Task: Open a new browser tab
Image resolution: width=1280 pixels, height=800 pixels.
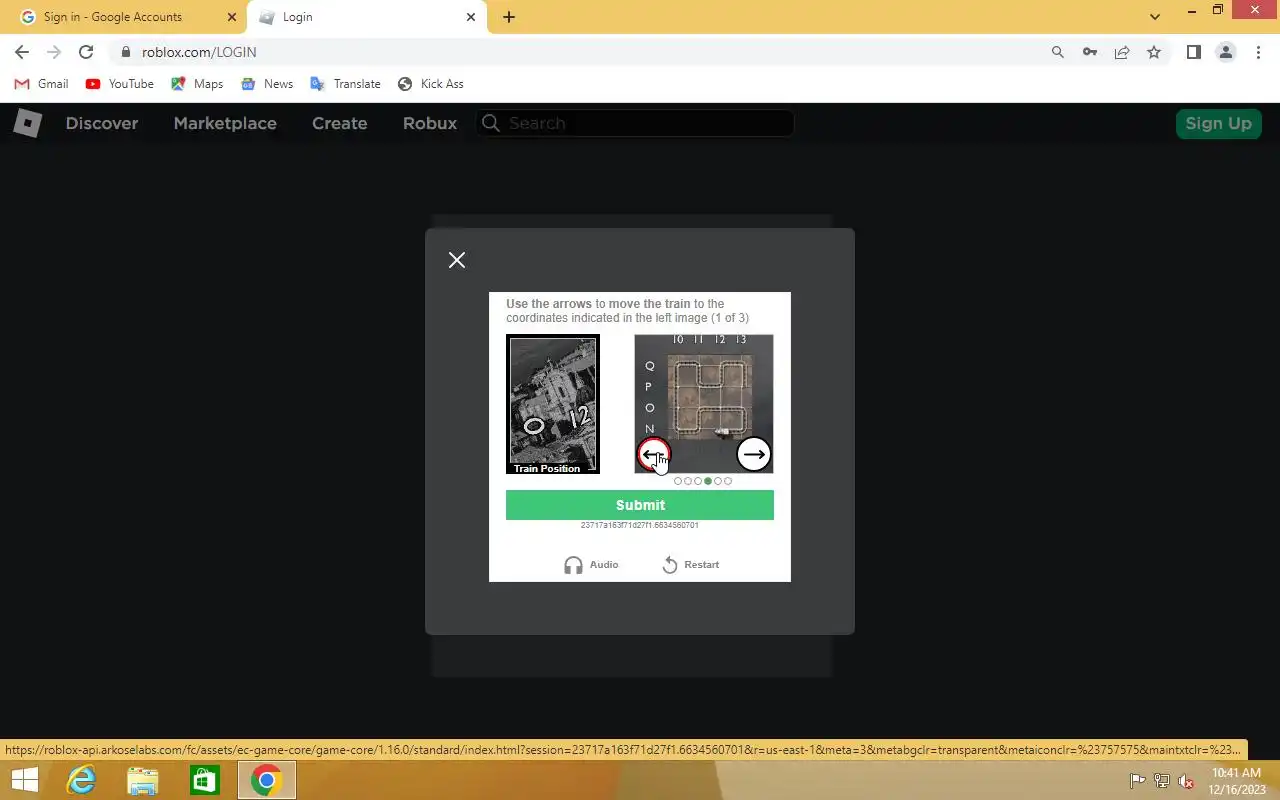Action: pyautogui.click(x=509, y=17)
